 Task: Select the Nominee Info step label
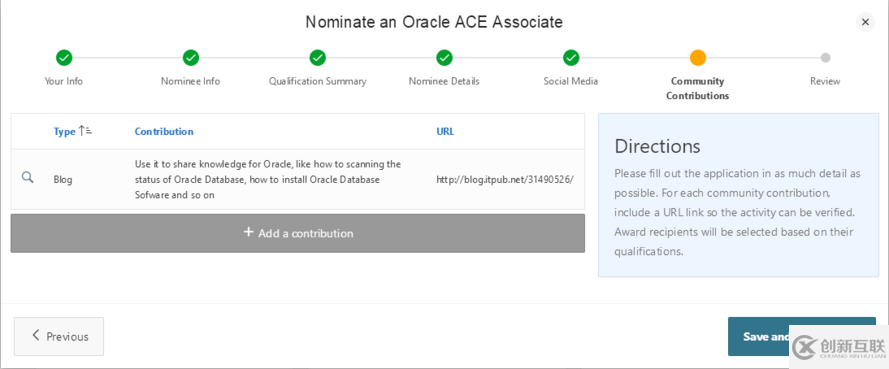click(x=190, y=81)
